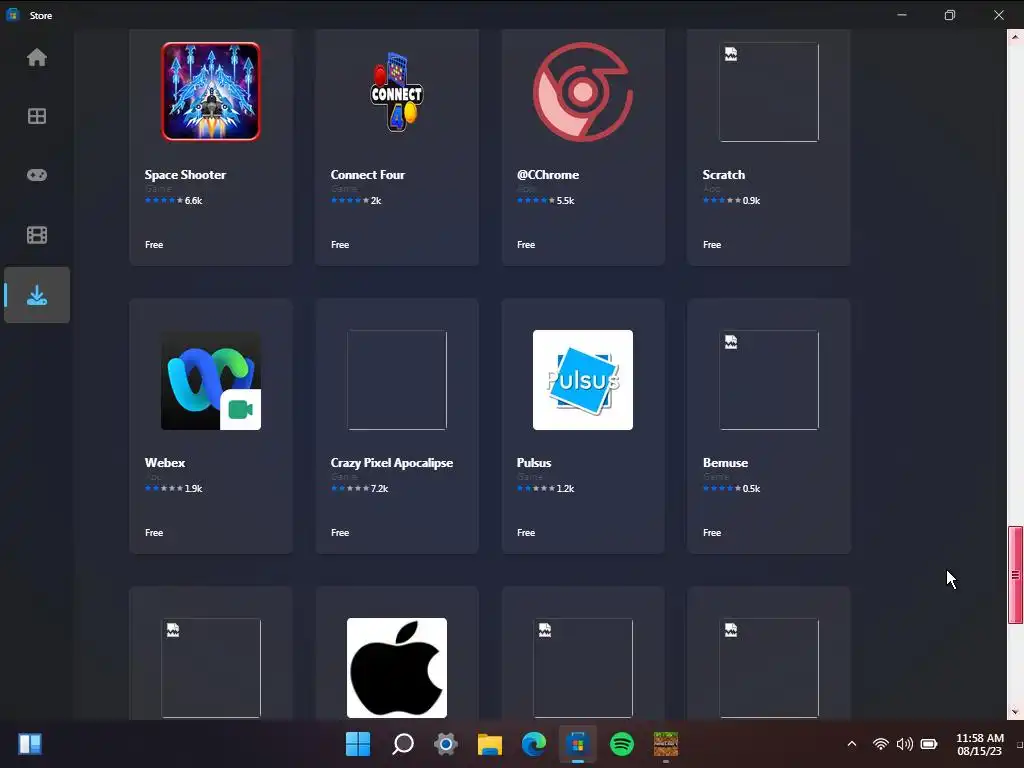
Task: Click Free price under Scratch
Action: [712, 245]
